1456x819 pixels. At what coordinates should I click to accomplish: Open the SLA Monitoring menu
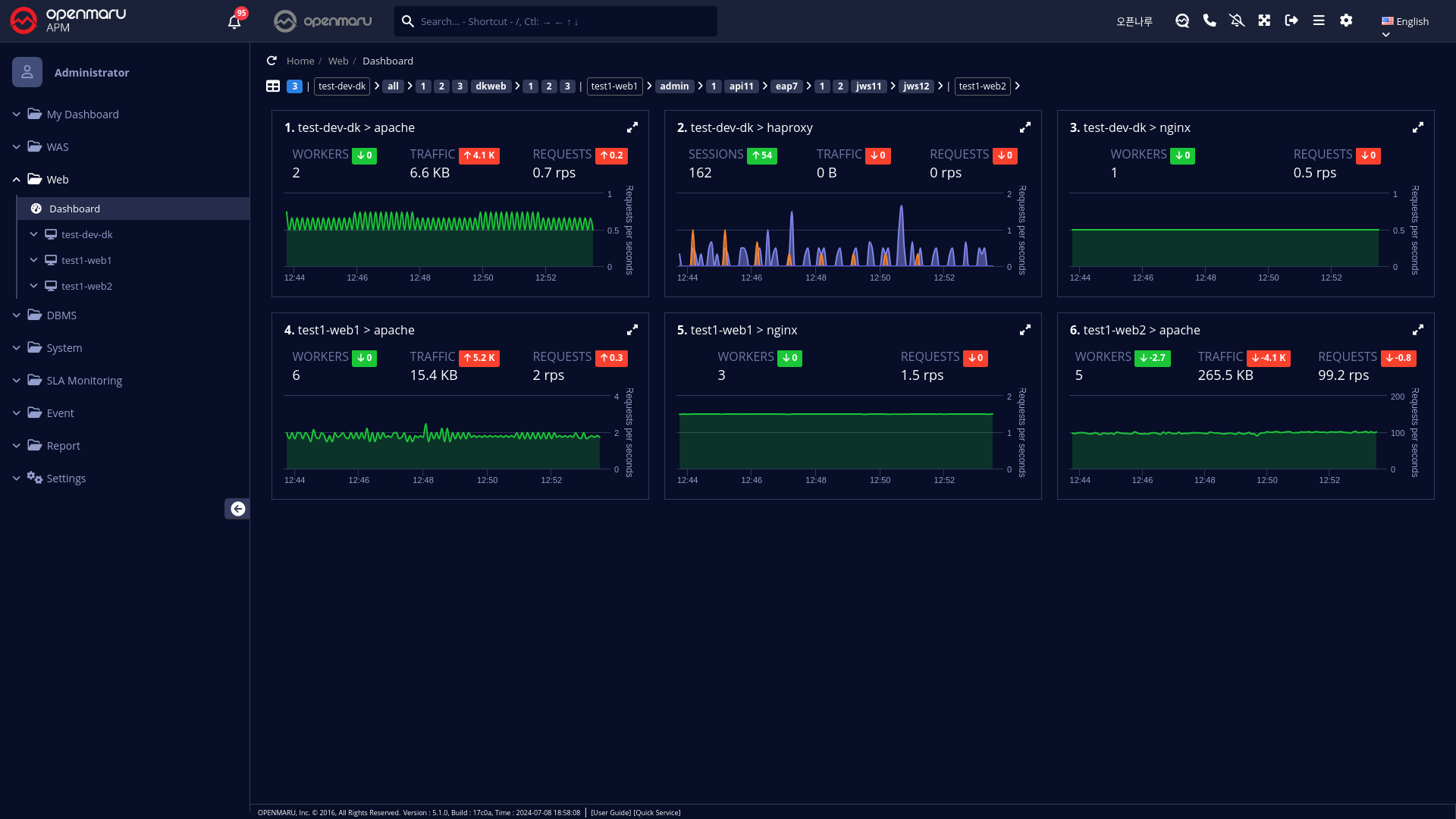(x=83, y=381)
